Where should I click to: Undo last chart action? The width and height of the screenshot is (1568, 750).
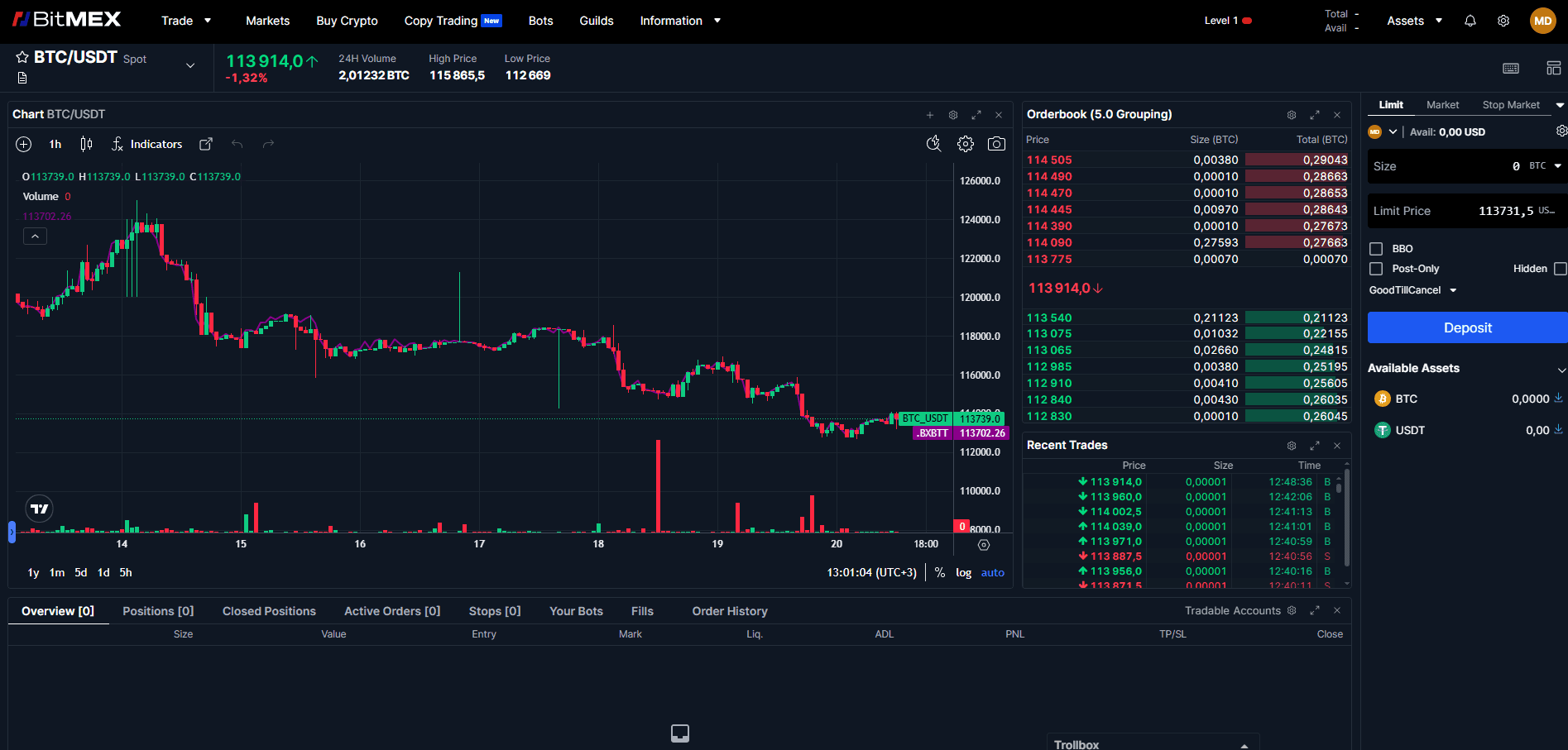pos(237,144)
